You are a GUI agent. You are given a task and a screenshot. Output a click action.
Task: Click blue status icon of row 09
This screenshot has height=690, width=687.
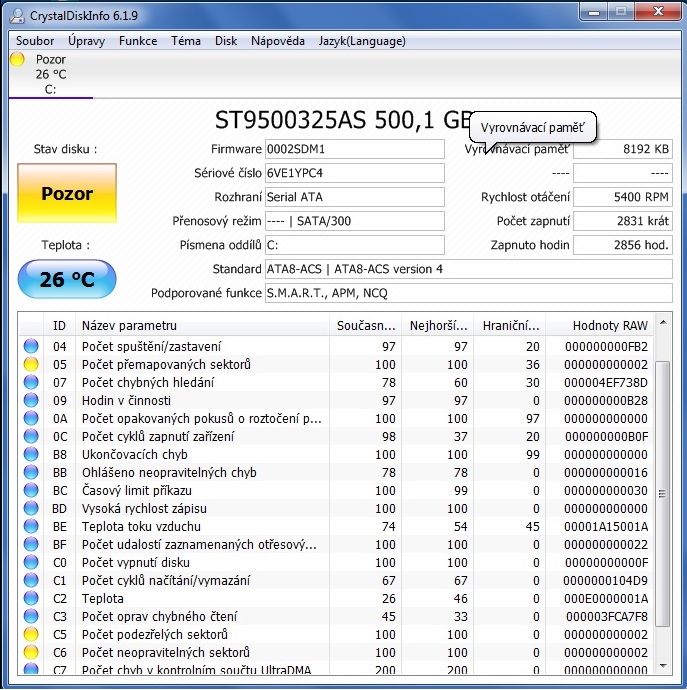tap(31, 400)
